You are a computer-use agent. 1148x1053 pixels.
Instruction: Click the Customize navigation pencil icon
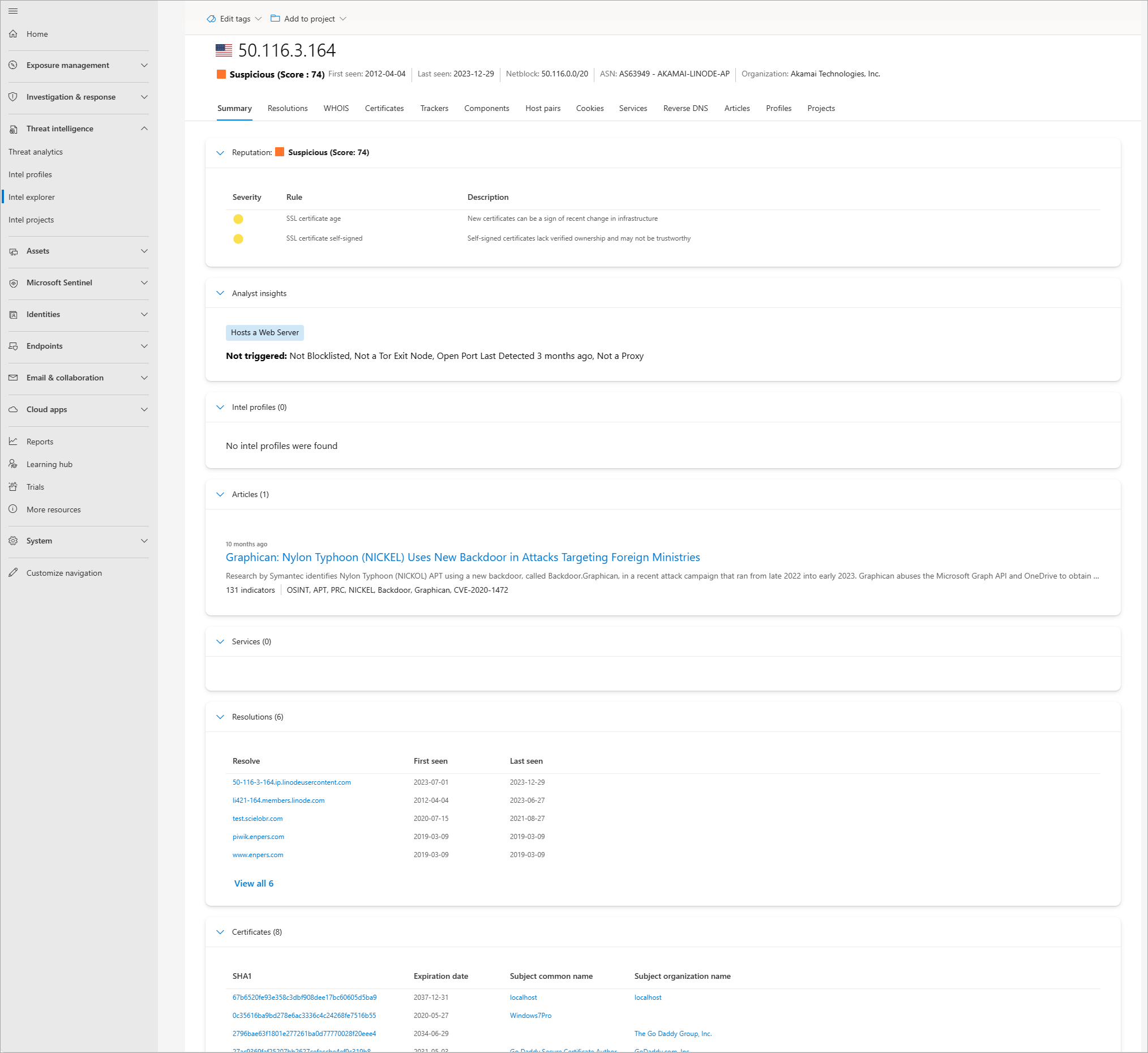13,573
